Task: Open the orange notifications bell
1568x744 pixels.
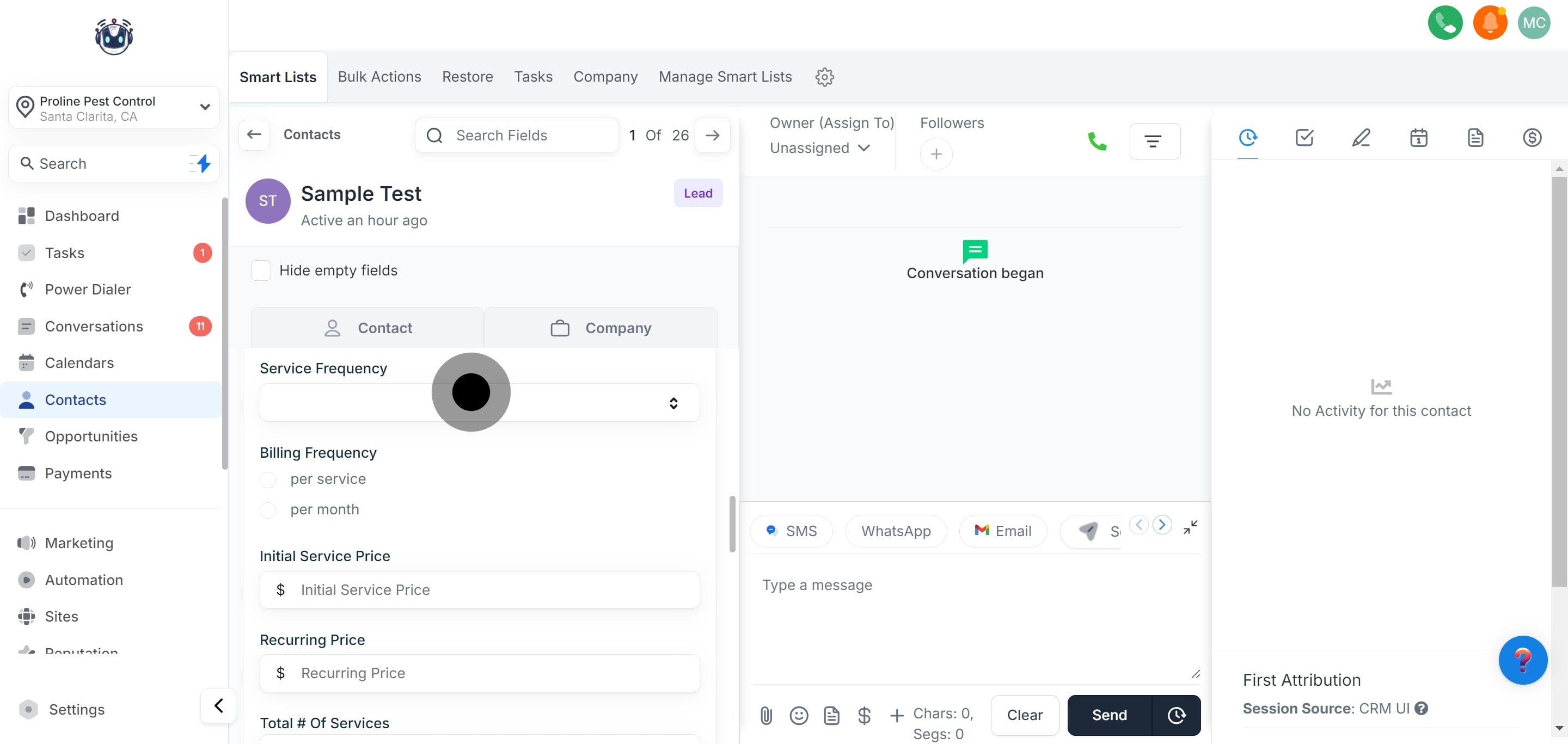Action: (x=1490, y=23)
